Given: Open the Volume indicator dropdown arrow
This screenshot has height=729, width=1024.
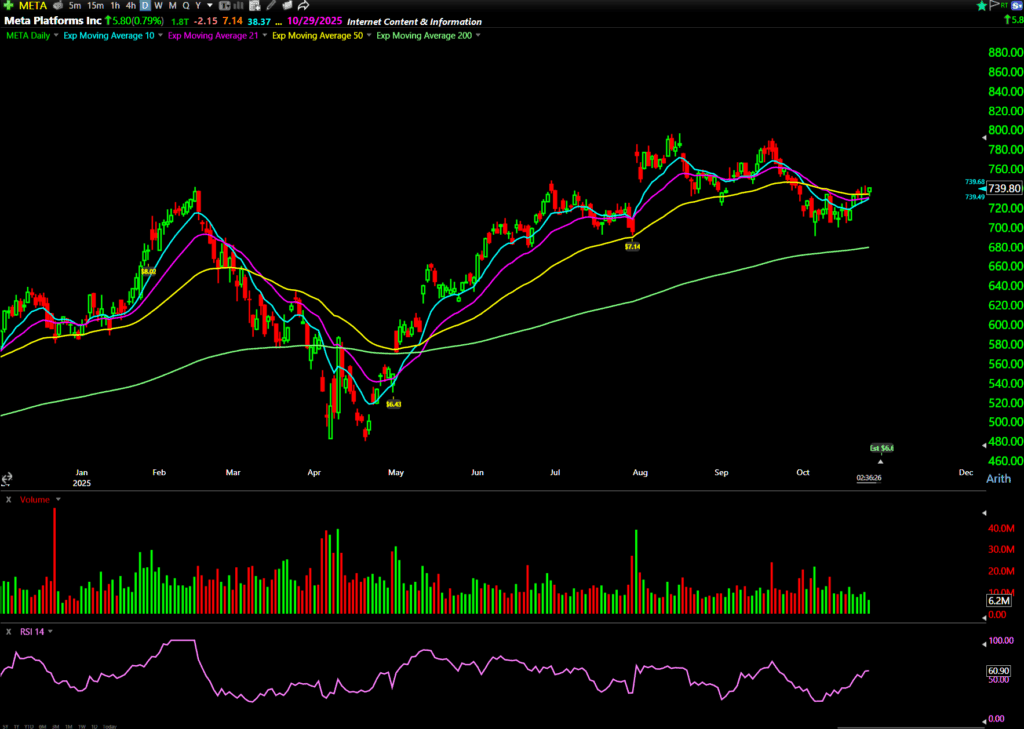Looking at the screenshot, I should point(58,498).
